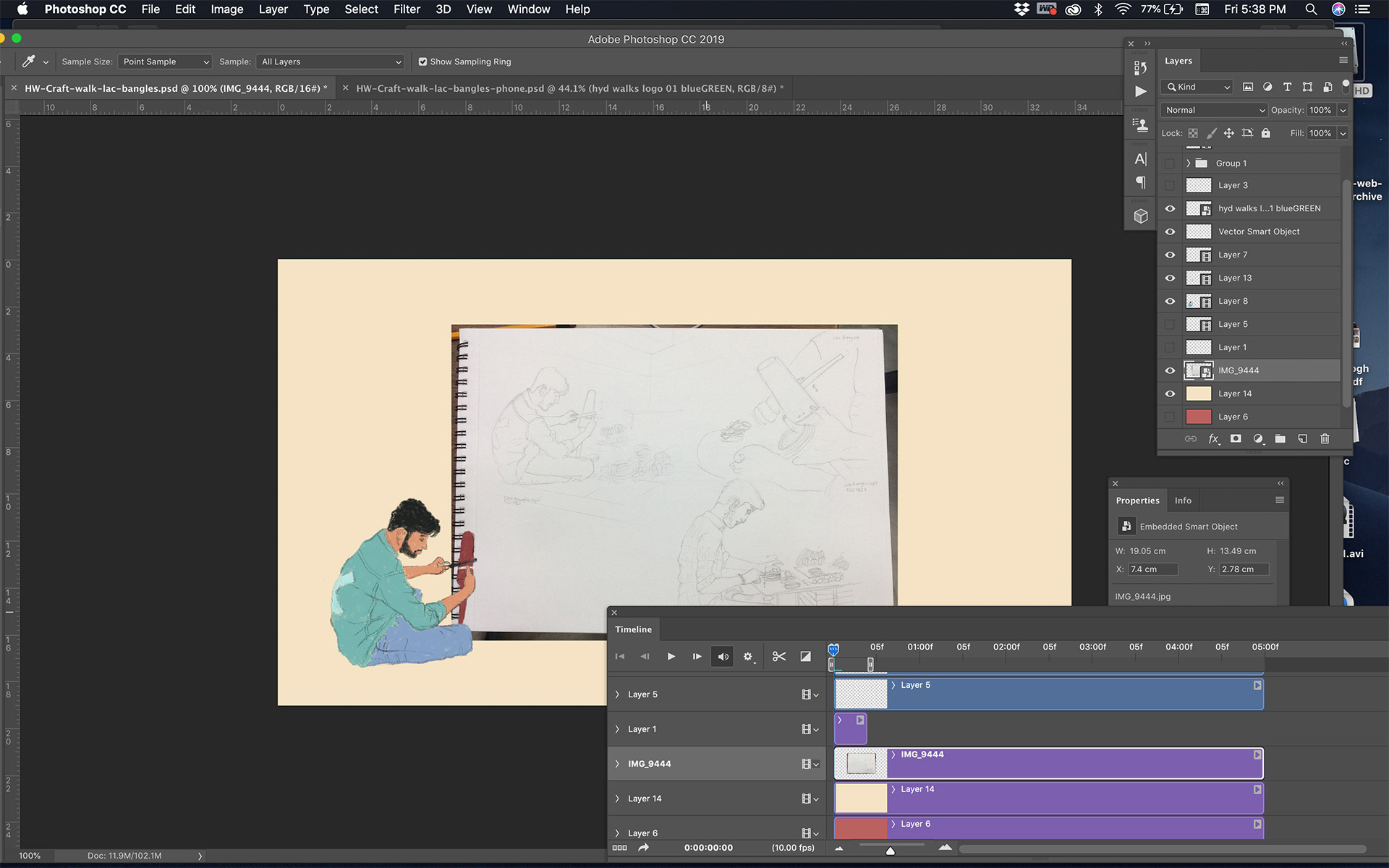Click the timeline zoom slider handle

[891, 851]
